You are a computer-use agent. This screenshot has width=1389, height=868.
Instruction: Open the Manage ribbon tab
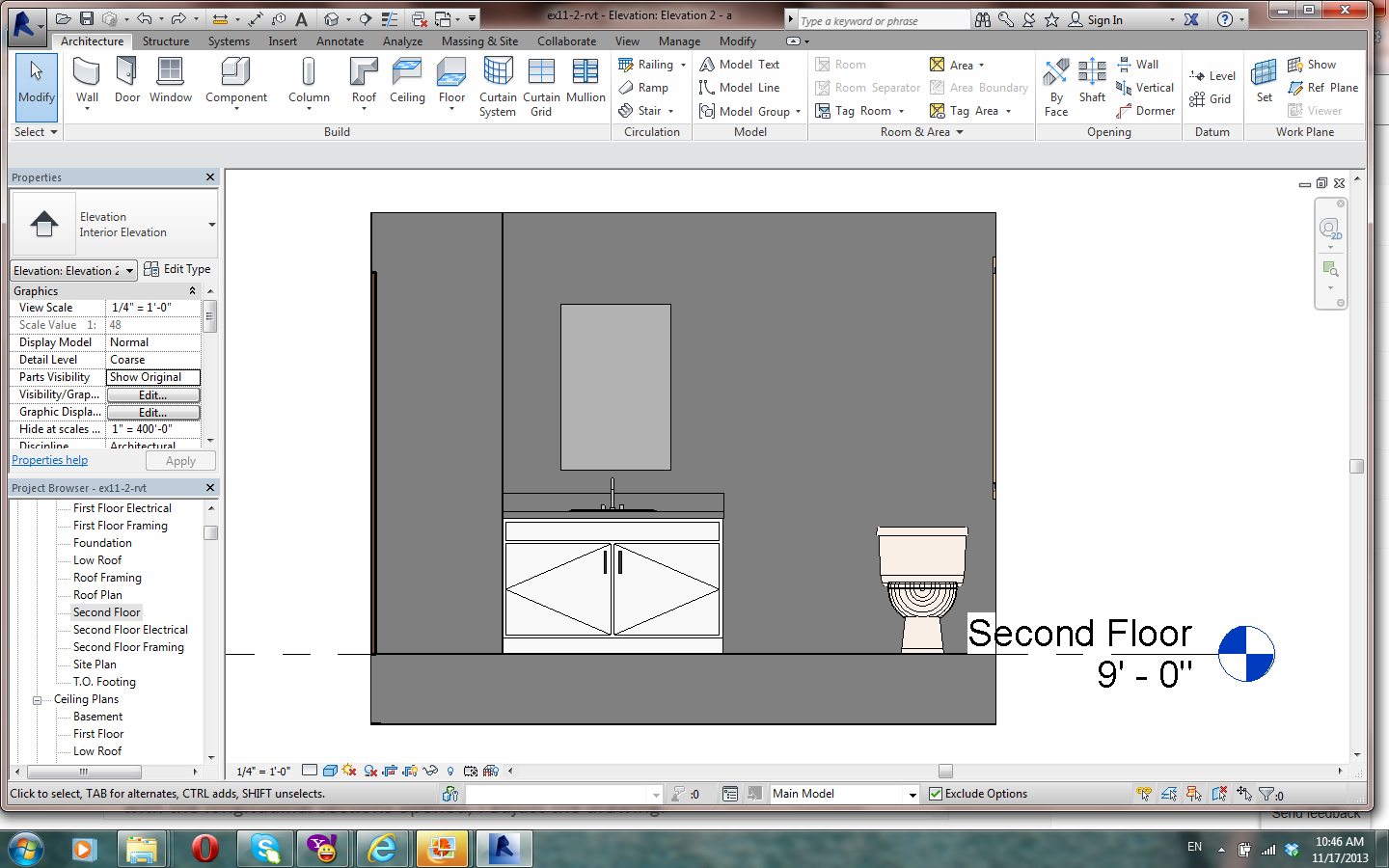(679, 41)
